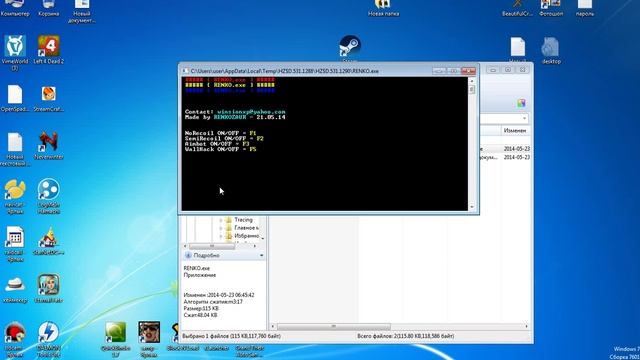Launch the Neverwinter desktop shortcut
The height and width of the screenshot is (360, 640).
pyautogui.click(x=49, y=146)
